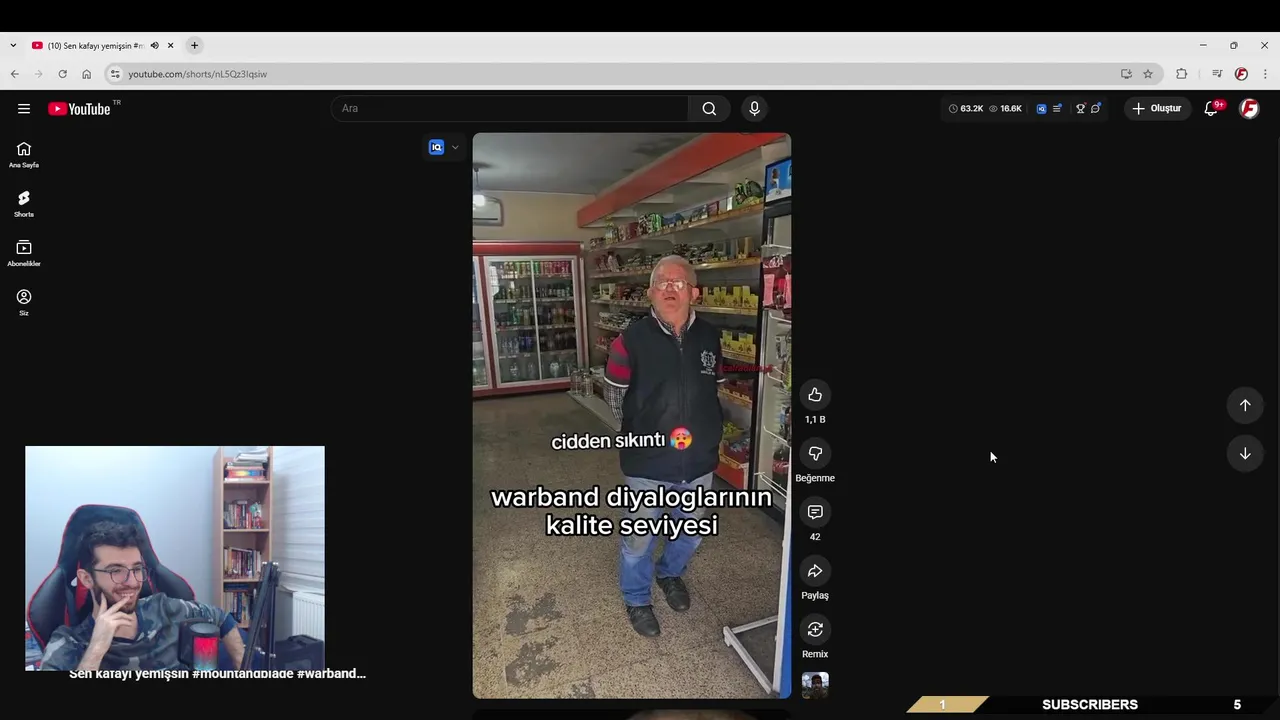
Task: Open the trophy icon in the stats toolbar
Action: point(1080,108)
